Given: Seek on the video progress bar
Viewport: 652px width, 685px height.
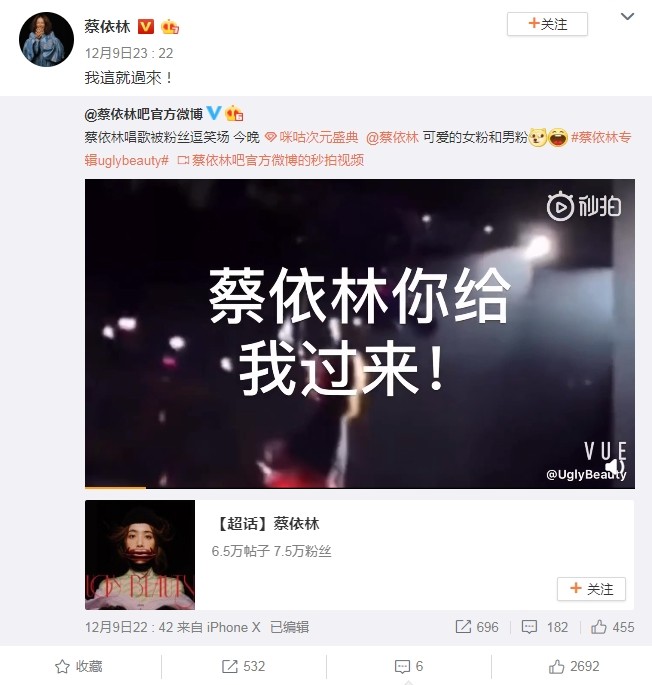Looking at the screenshot, I should (x=360, y=487).
